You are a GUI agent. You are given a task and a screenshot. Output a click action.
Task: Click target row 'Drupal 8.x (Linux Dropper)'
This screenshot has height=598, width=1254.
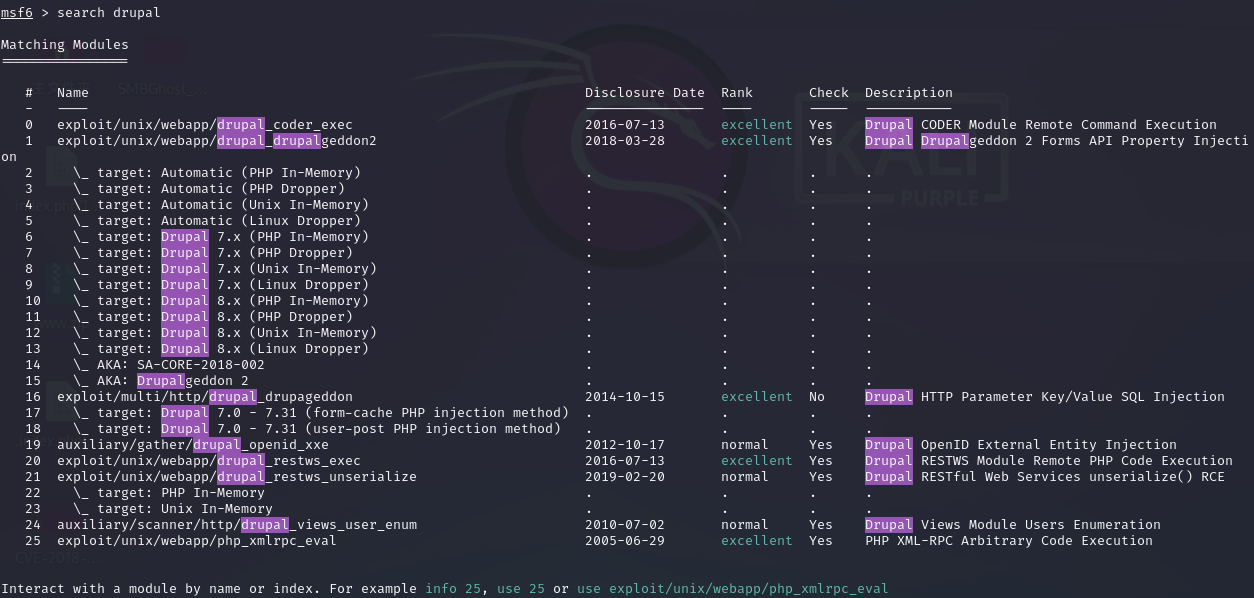pyautogui.click(x=221, y=349)
